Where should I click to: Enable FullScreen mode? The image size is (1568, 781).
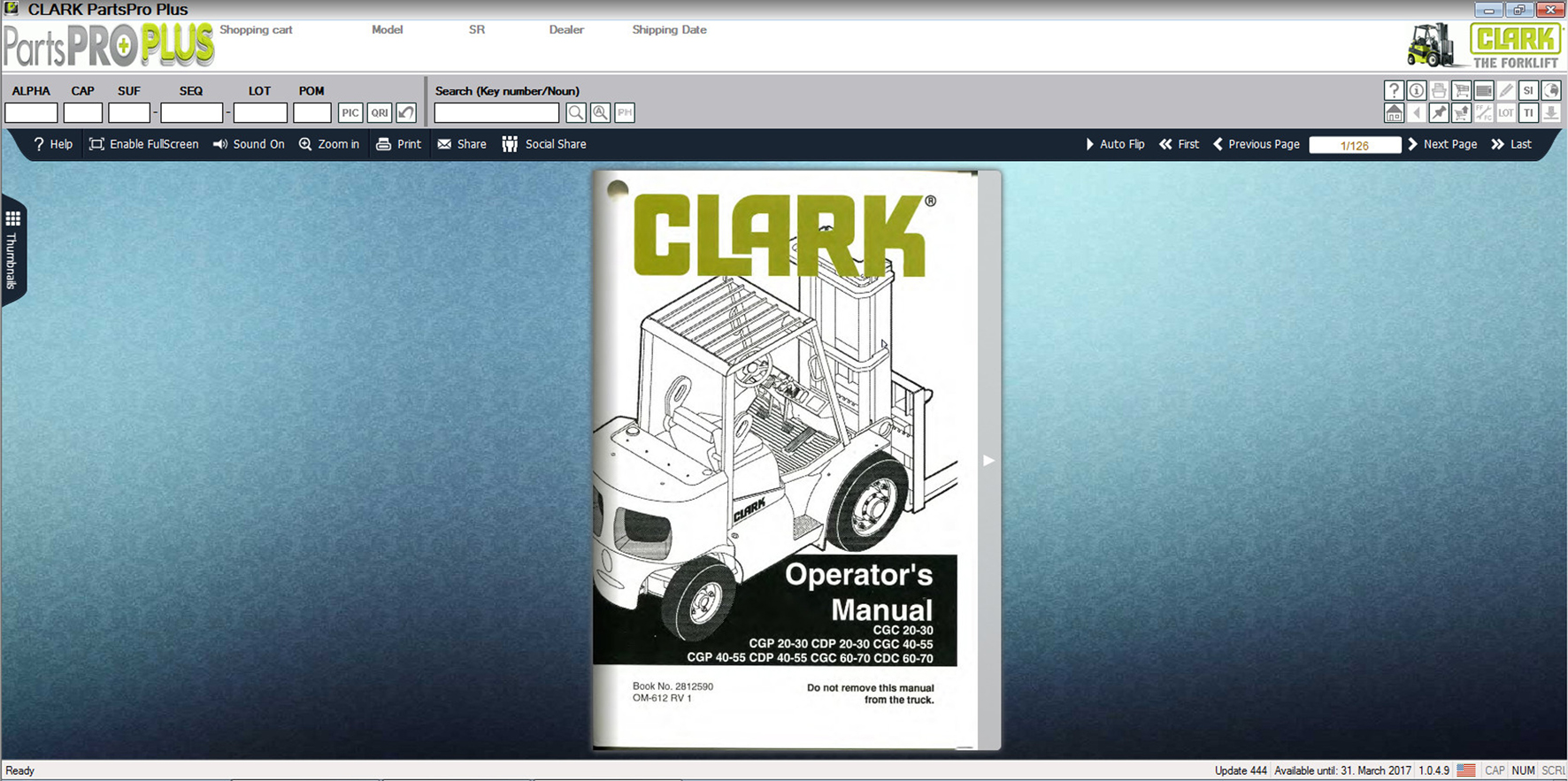(144, 144)
